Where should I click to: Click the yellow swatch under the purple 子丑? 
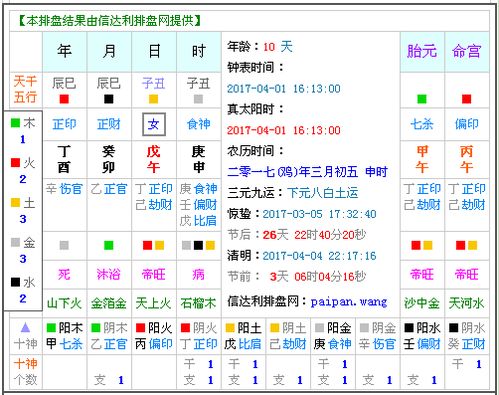[x=153, y=99]
